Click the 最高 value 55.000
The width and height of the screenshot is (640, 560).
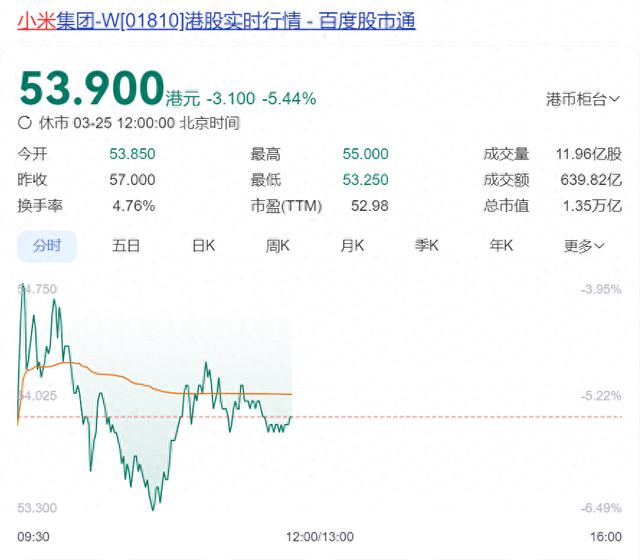pyautogui.click(x=365, y=154)
